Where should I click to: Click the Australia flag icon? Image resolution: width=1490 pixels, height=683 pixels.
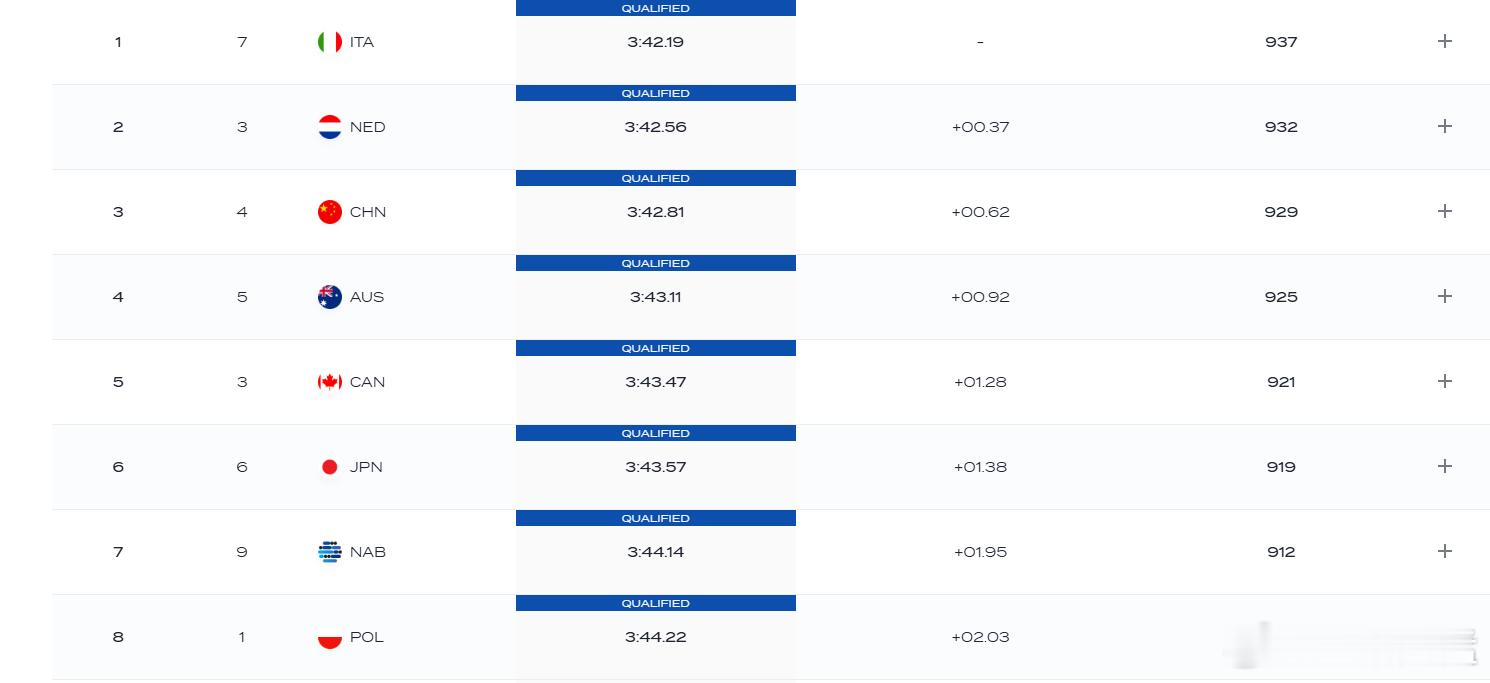(x=329, y=297)
